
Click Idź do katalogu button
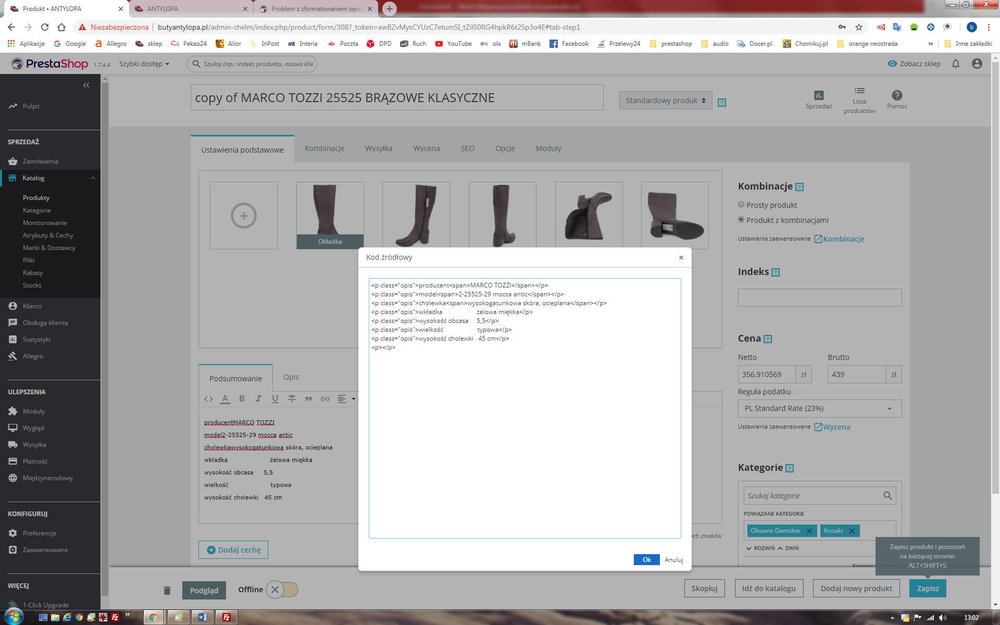(768, 589)
